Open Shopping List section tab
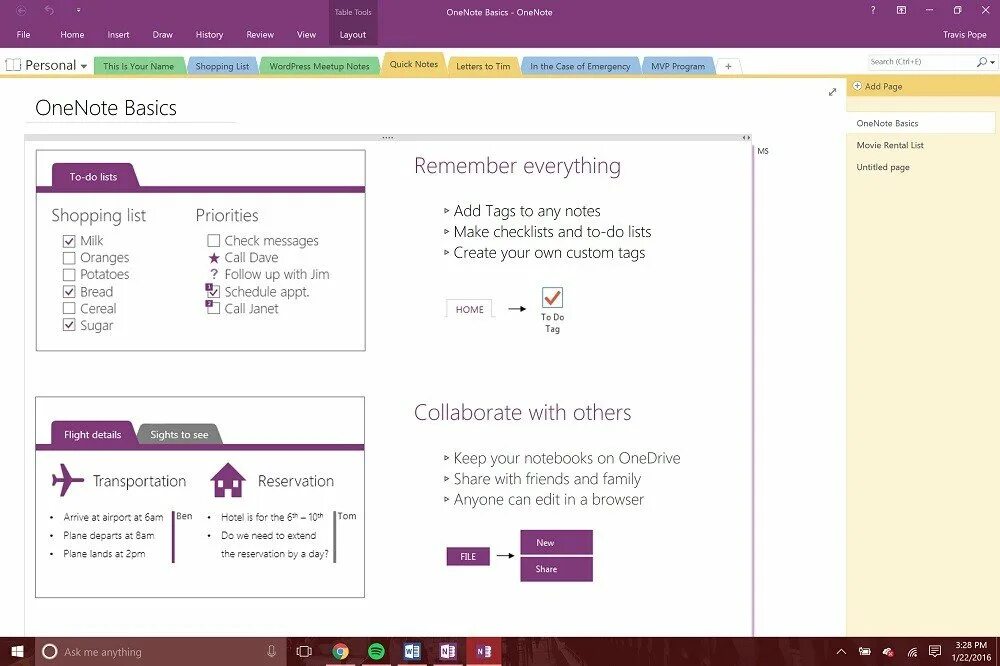 [x=222, y=66]
